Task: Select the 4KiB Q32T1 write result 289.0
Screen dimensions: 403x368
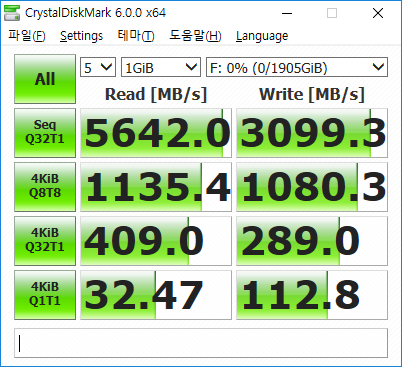Action: (x=312, y=241)
